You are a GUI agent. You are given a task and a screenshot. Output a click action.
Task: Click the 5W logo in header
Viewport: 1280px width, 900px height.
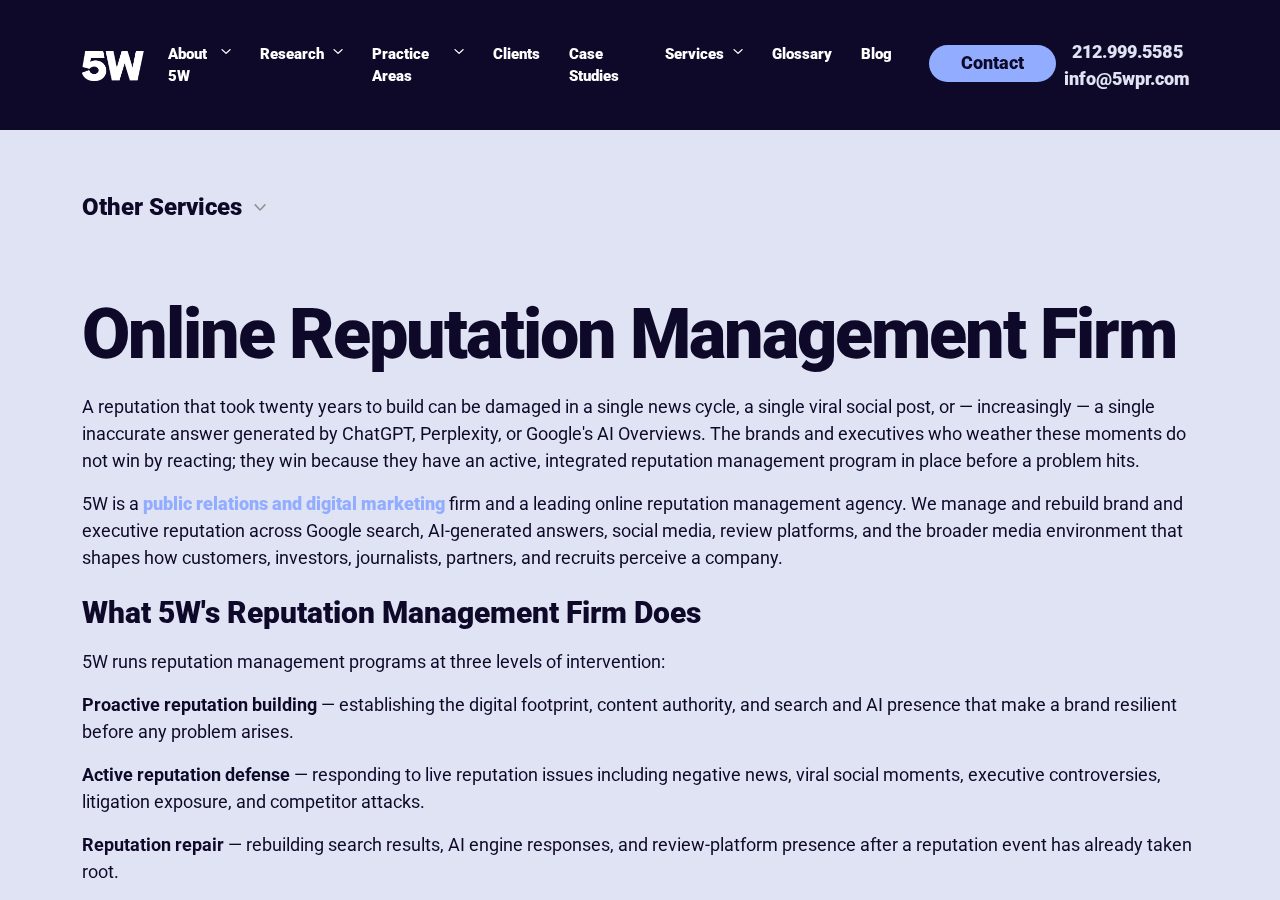[113, 65]
